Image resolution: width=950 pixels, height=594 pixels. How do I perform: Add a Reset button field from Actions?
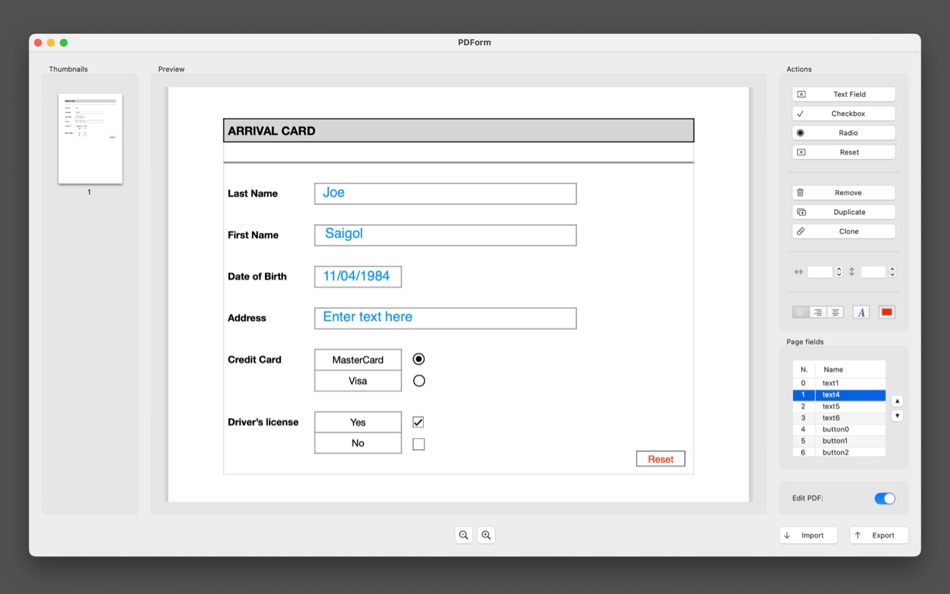click(x=843, y=152)
